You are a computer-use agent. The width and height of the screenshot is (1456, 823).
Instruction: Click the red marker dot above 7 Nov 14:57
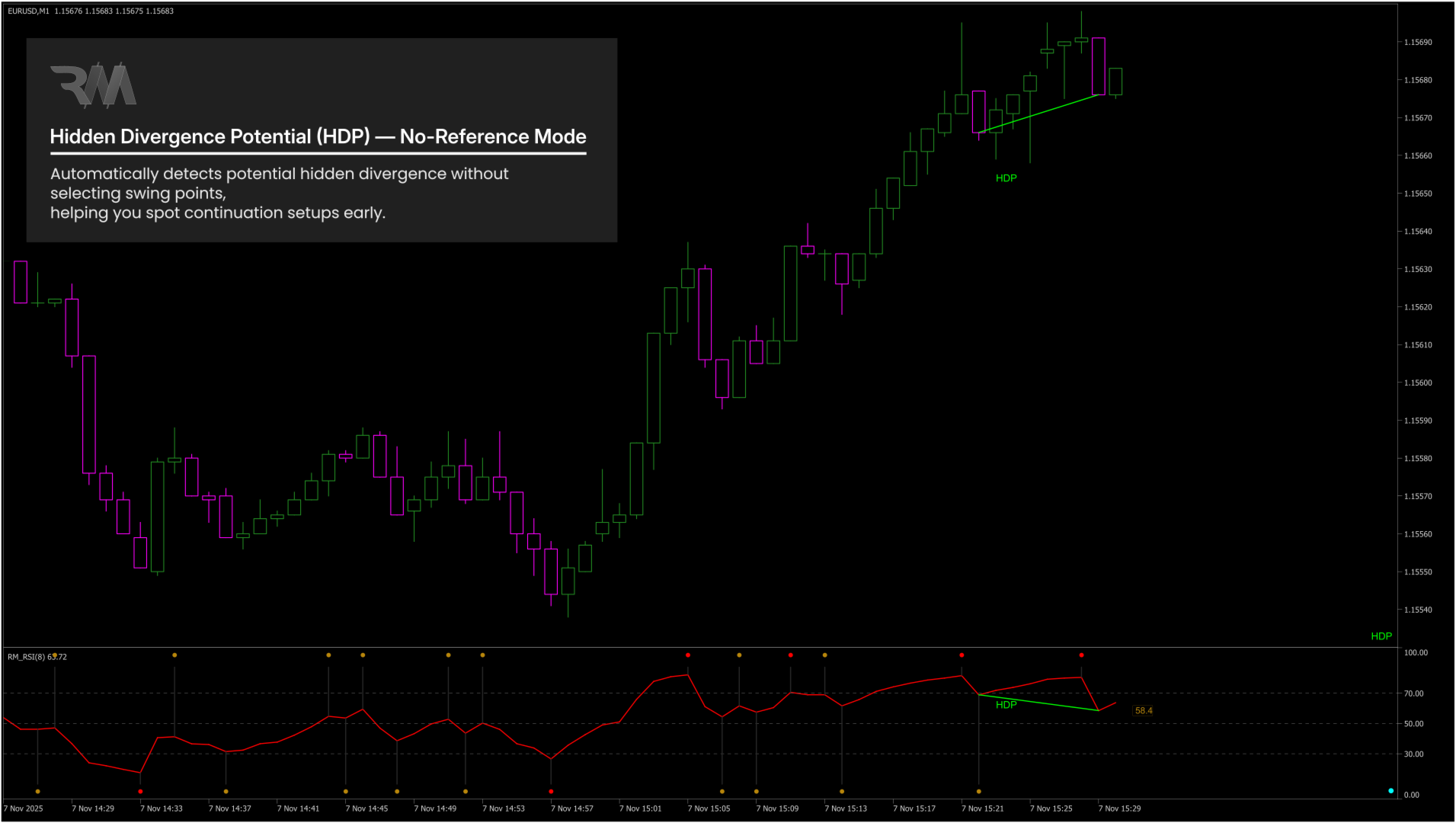[x=551, y=792]
